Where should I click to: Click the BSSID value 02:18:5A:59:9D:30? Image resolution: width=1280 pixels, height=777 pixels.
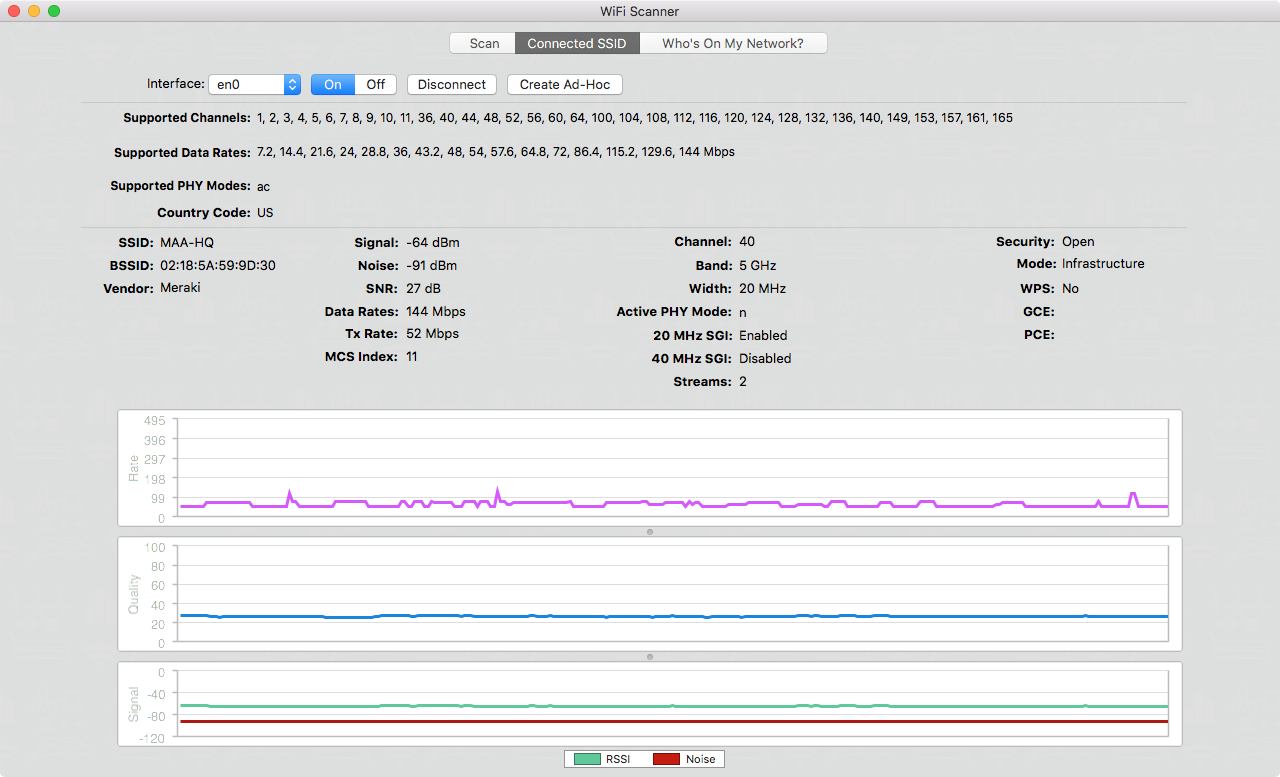point(217,266)
